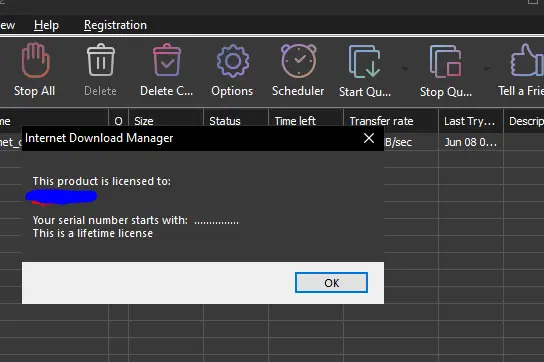This screenshot has height=362, width=544.
Task: Open the Scheduler clock icon
Action: click(298, 61)
